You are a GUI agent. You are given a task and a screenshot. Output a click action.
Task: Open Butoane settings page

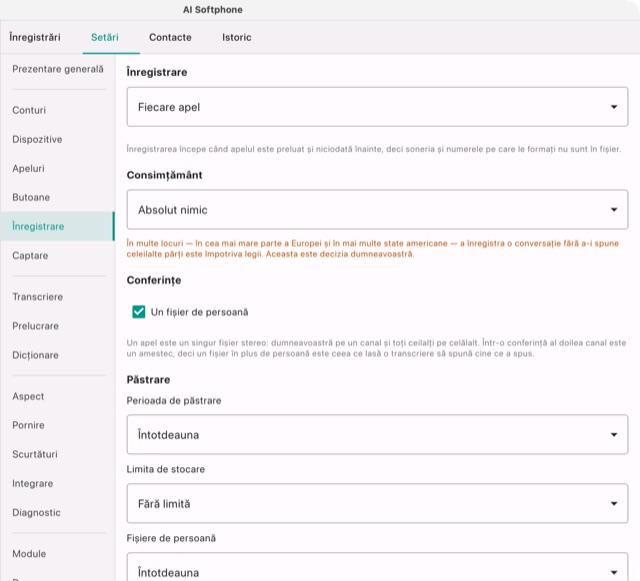(x=58, y=197)
